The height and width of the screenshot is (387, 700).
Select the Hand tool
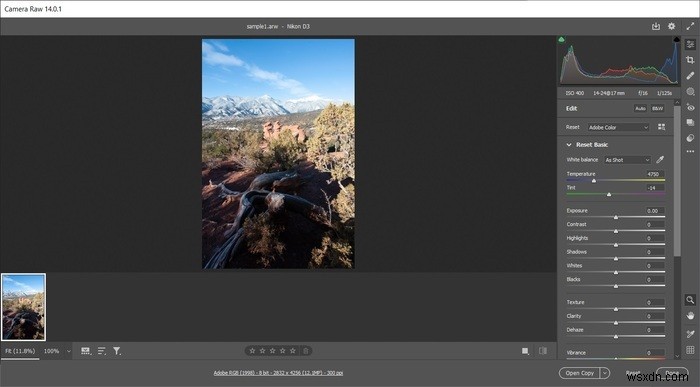coord(690,316)
